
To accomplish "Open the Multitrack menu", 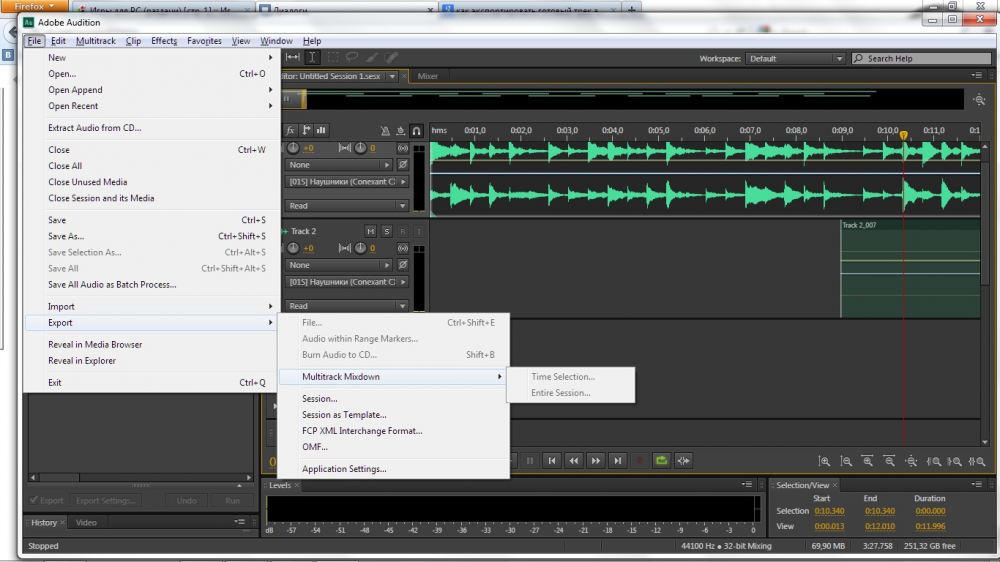I will (96, 41).
